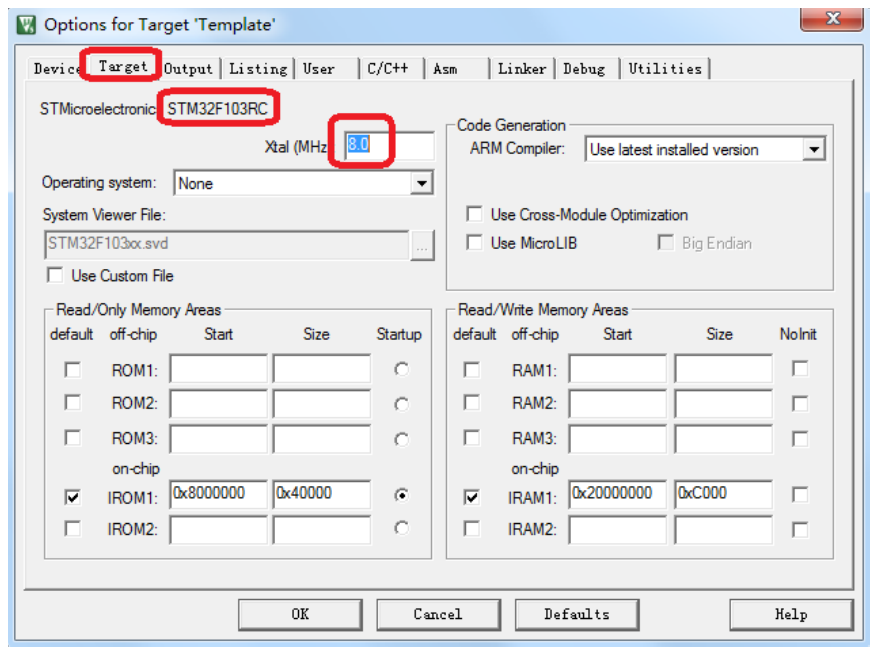Select ROM1 as Startup
This screenshot has height=649, width=878.
click(x=401, y=370)
